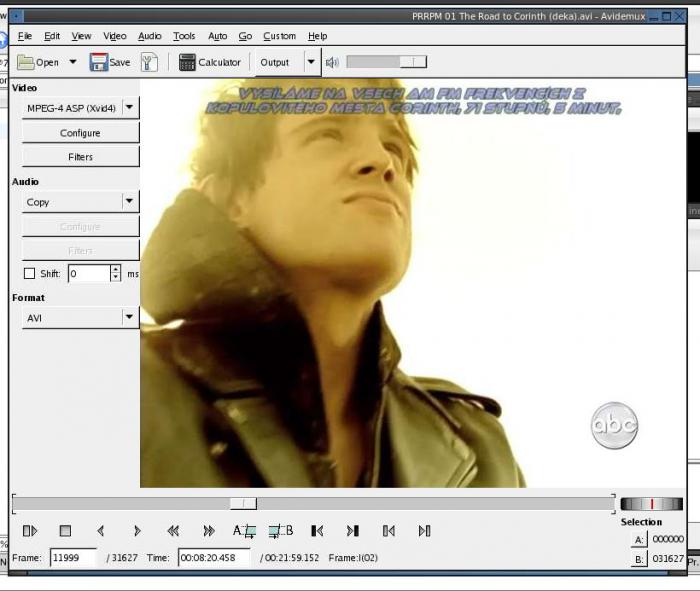Click the disabled Audio Configure button

coord(80,226)
